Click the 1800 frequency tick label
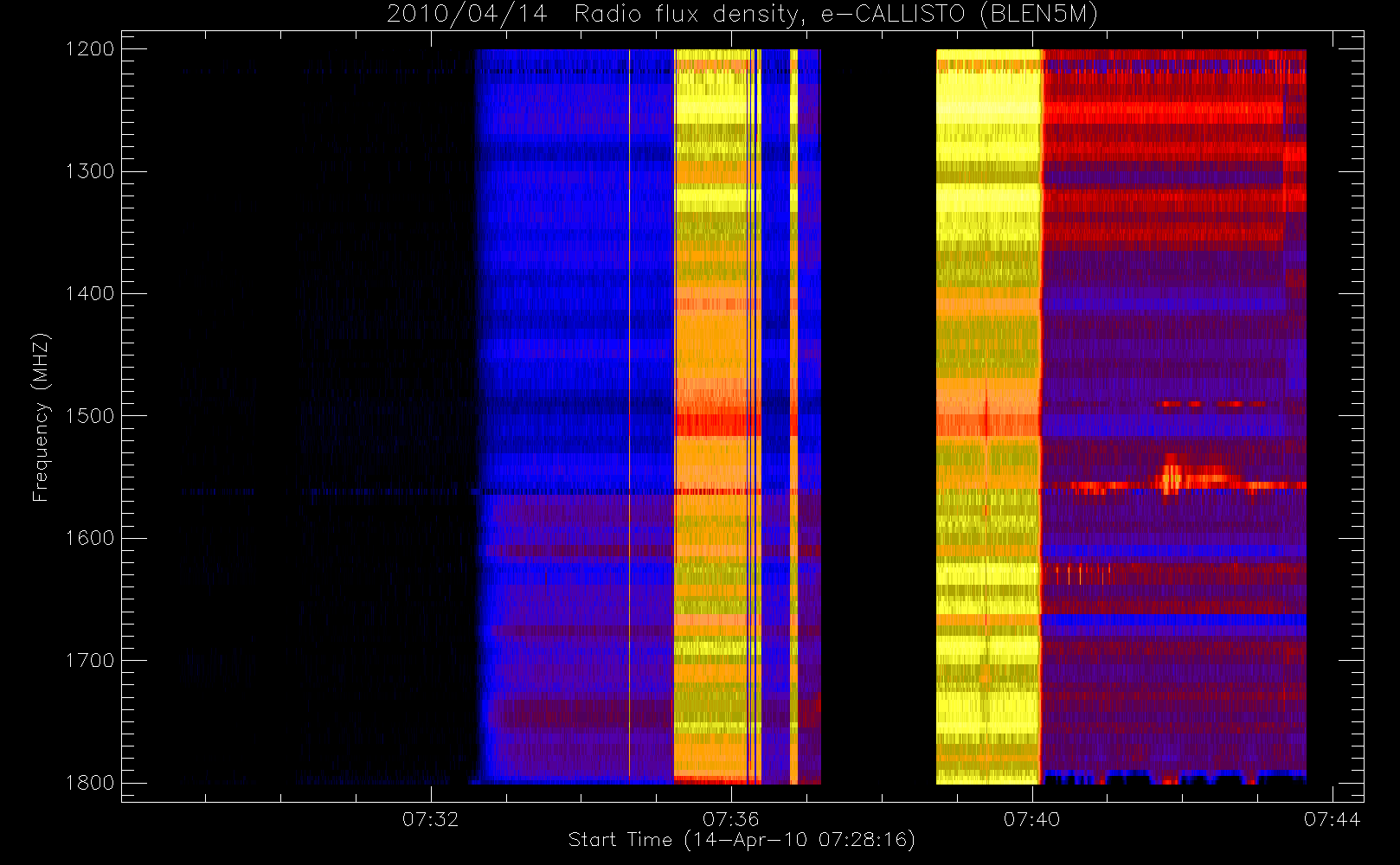The image size is (1400, 865). tap(90, 783)
